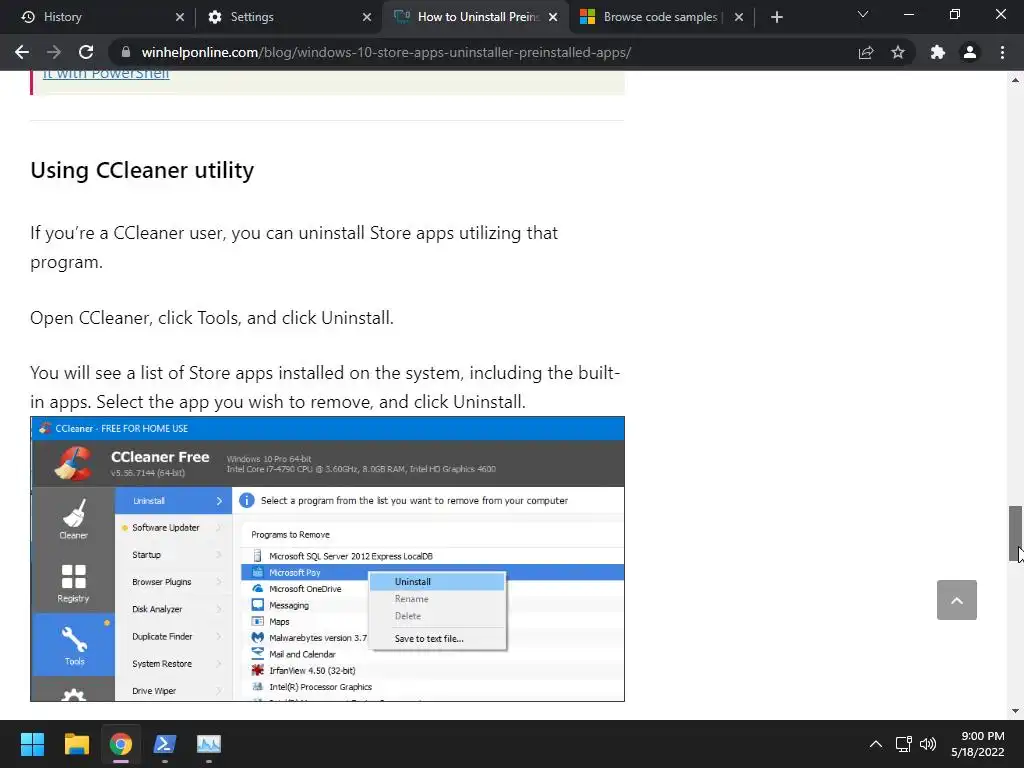Follow the 'it with PowerShell' link
Image resolution: width=1024 pixels, height=768 pixels.
coord(106,74)
